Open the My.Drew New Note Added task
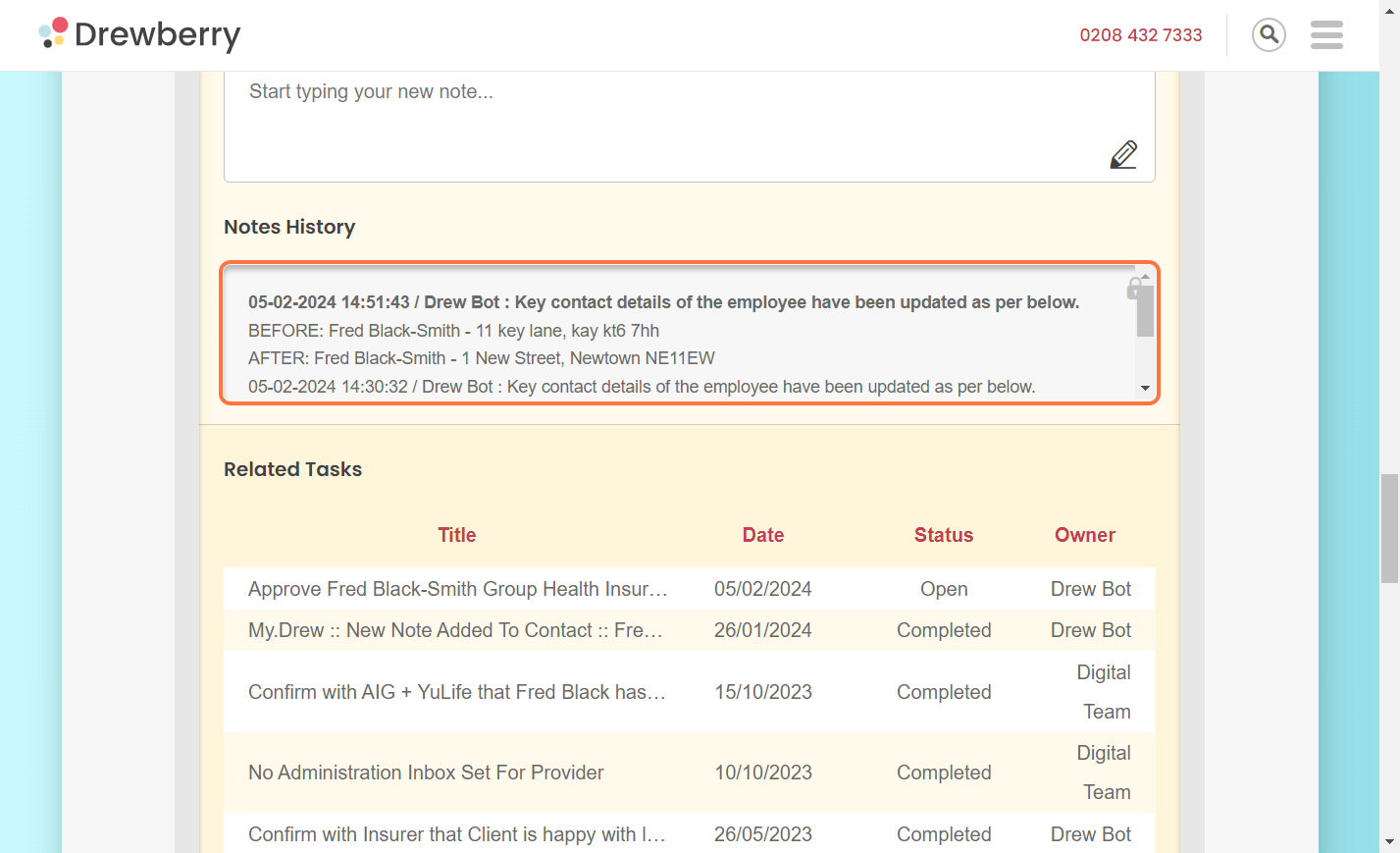Screen dimensions: 1400x853 coord(455,630)
